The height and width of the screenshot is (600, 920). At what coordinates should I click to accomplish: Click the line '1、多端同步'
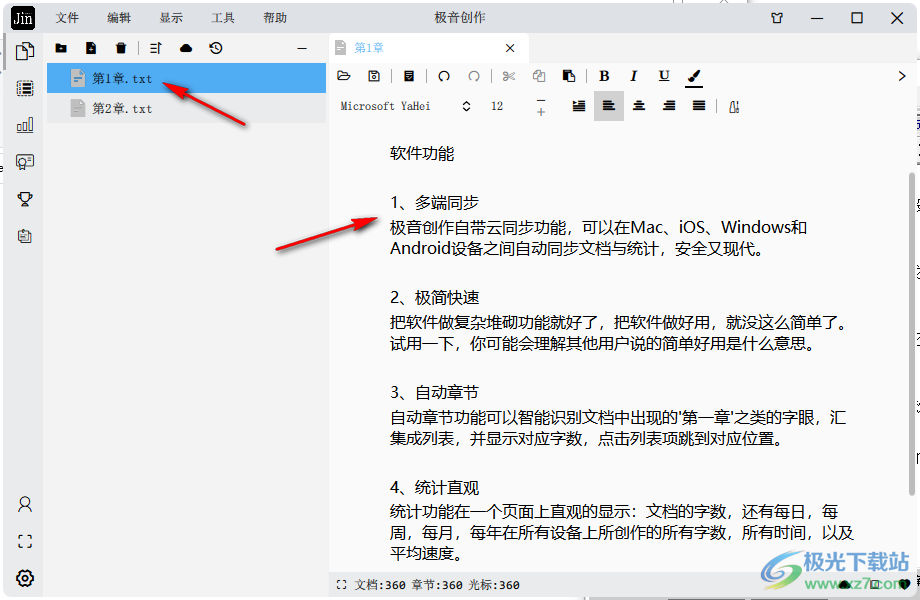point(435,203)
